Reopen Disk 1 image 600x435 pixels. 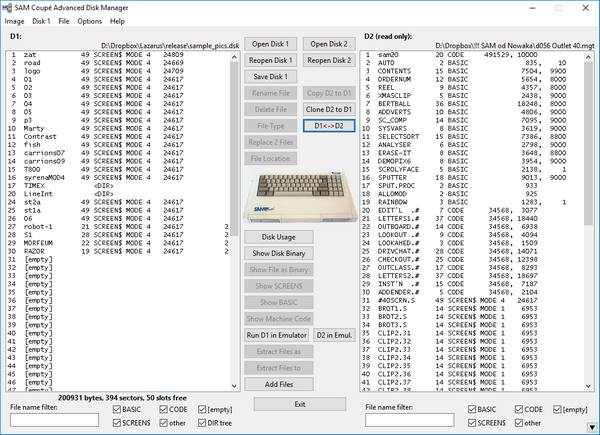tap(271, 60)
